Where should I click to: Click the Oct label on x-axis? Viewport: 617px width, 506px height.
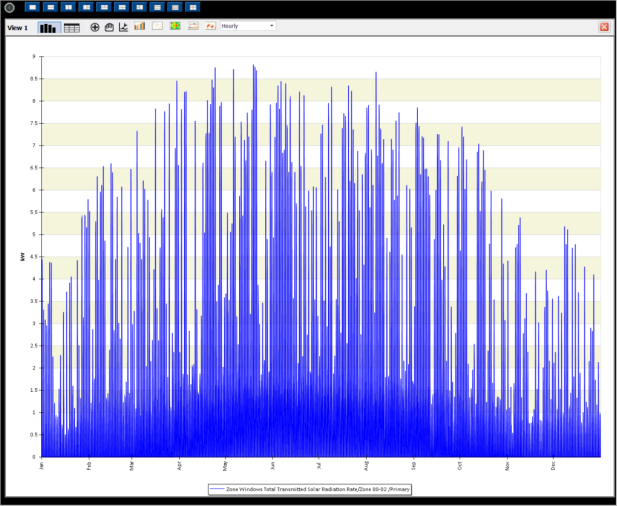pyautogui.click(x=459, y=465)
